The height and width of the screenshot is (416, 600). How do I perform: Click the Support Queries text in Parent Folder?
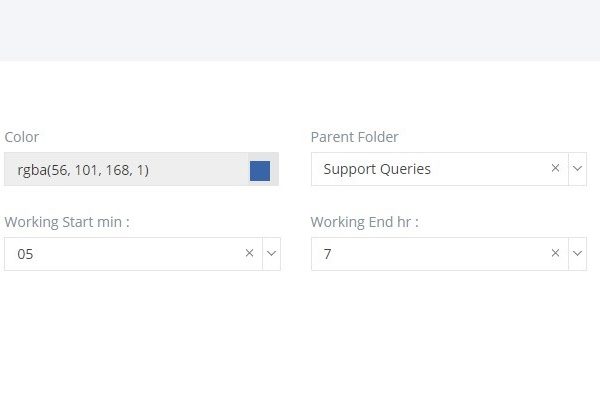(x=377, y=169)
